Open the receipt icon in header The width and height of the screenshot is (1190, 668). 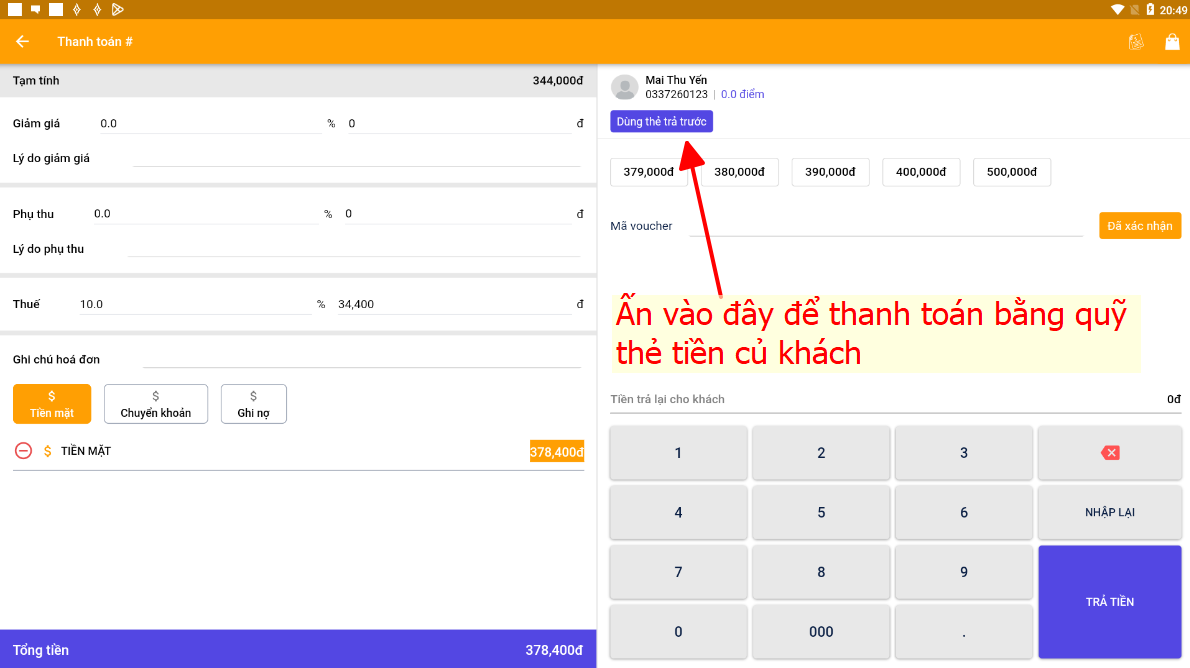coord(1136,41)
